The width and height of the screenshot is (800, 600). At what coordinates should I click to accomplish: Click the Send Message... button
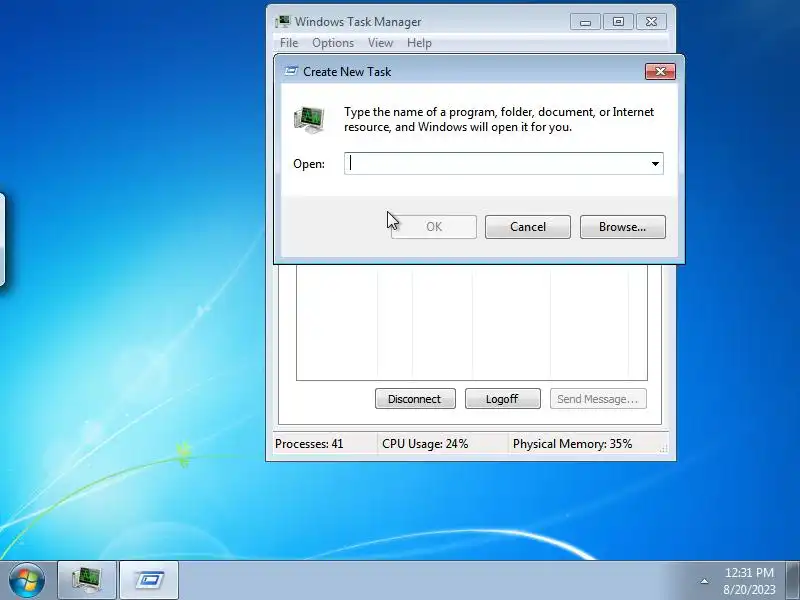(598, 399)
